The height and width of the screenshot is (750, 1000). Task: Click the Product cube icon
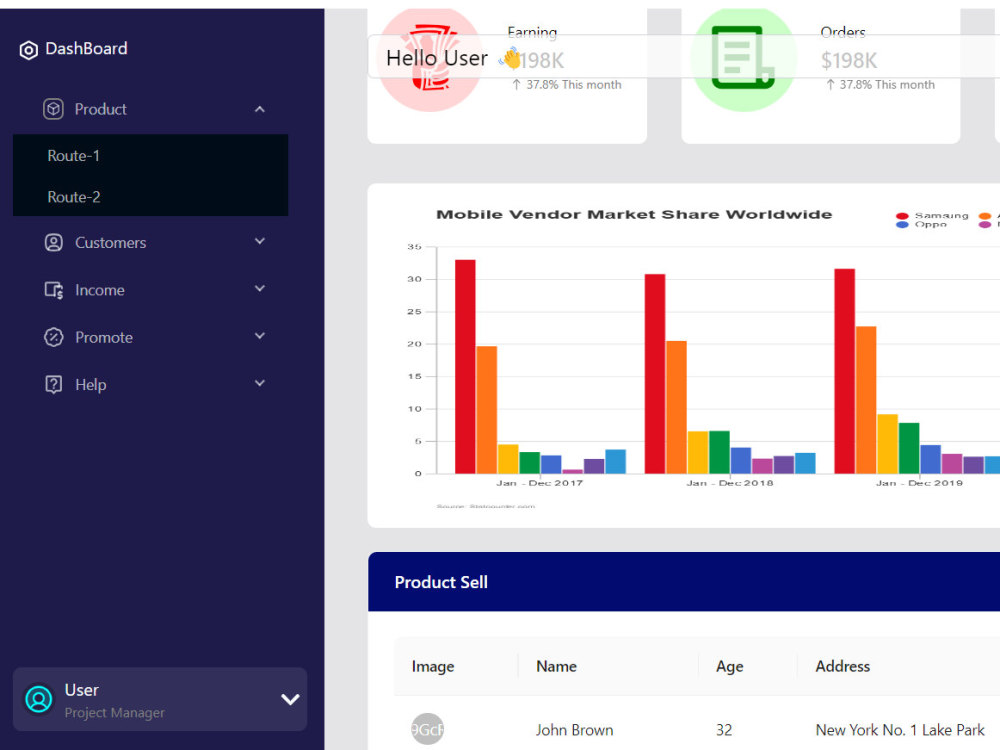coord(54,109)
